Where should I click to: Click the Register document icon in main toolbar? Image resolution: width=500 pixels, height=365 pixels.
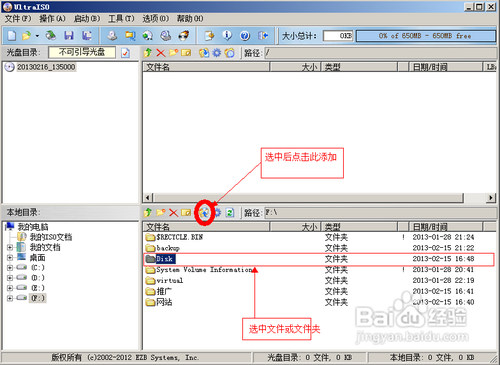(210, 35)
